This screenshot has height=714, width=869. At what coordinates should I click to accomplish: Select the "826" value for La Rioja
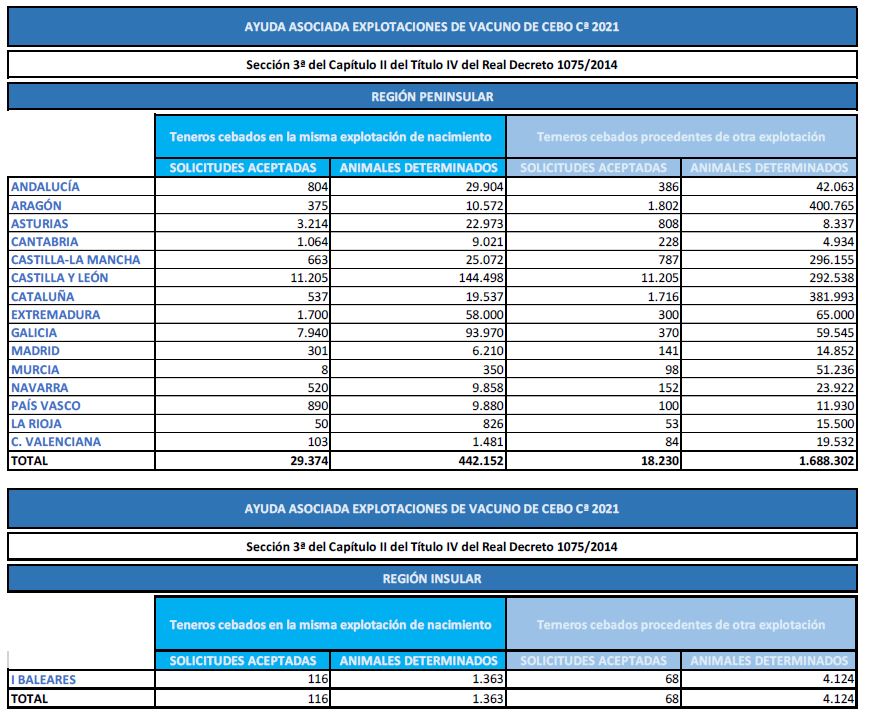click(493, 424)
